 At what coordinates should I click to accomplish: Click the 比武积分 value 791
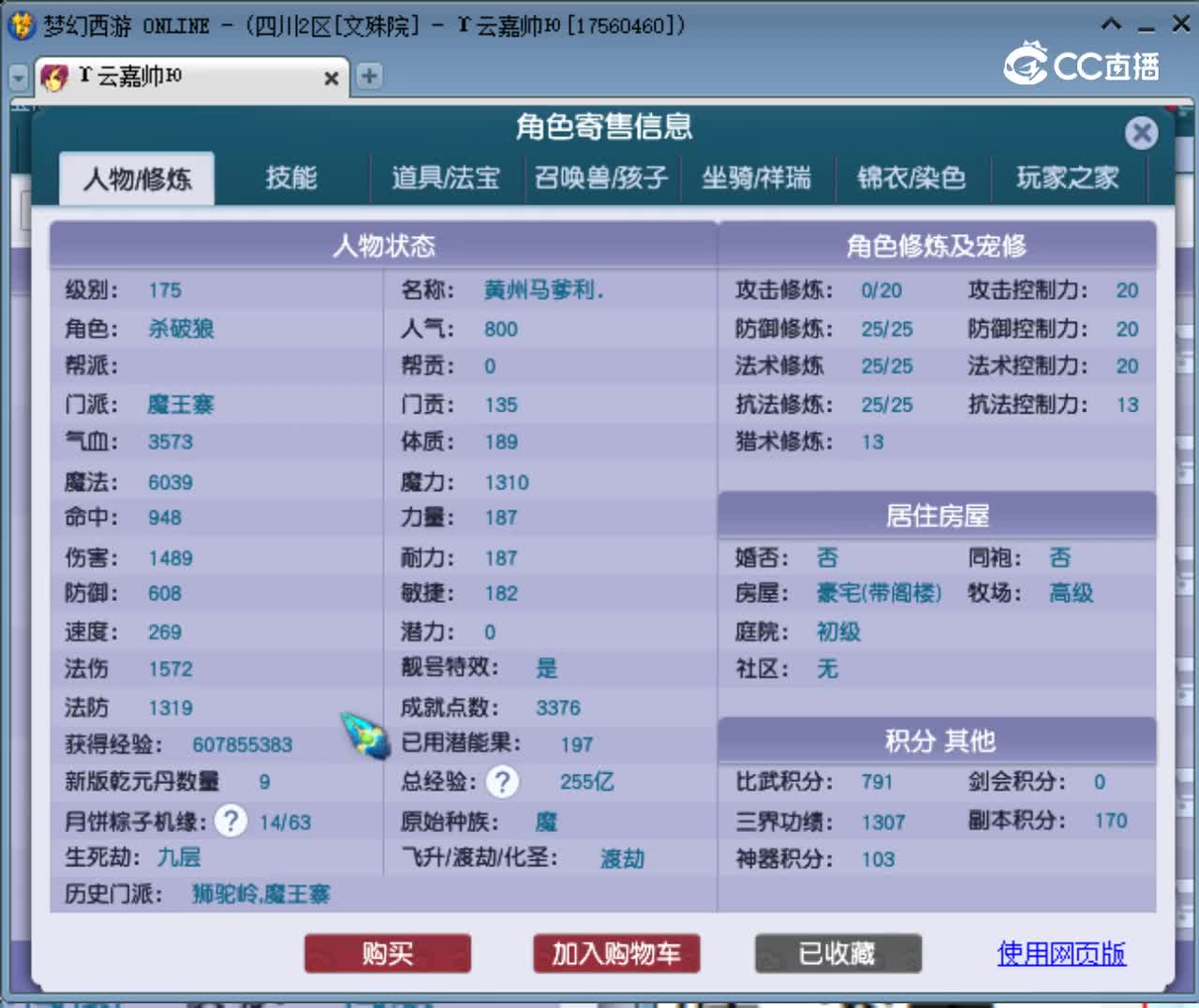coord(877,781)
